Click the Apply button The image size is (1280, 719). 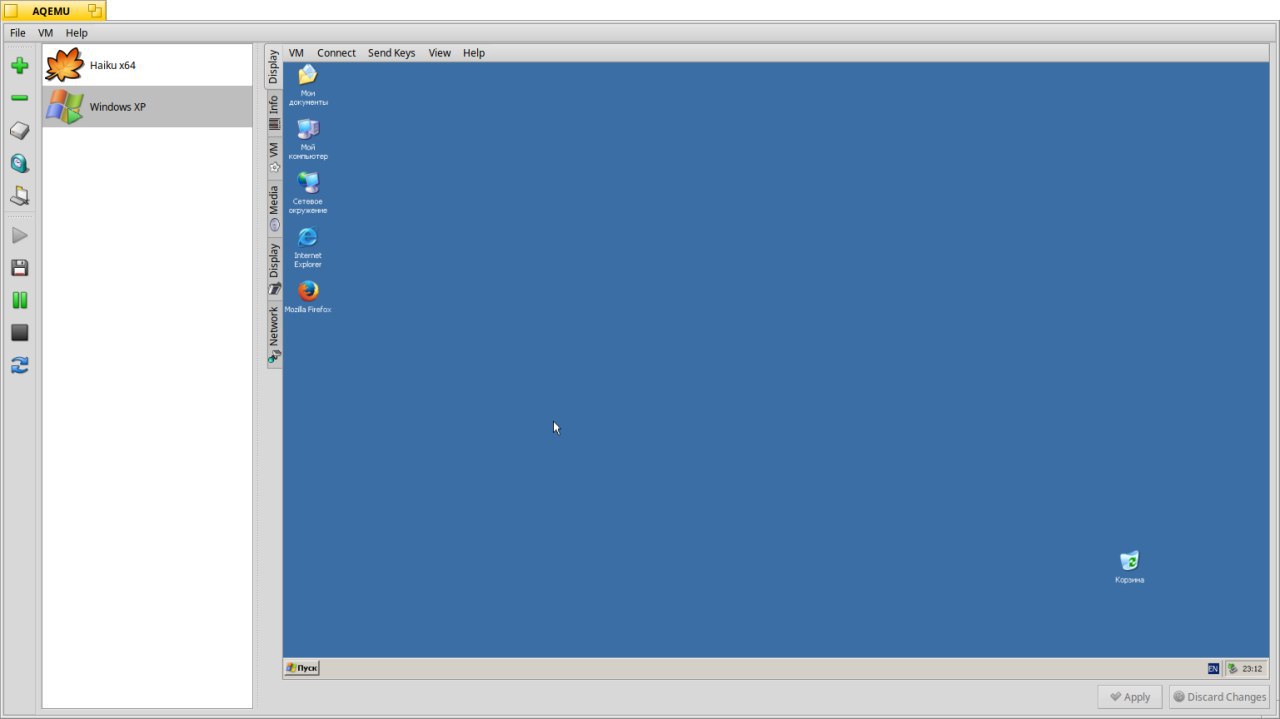coord(1129,697)
